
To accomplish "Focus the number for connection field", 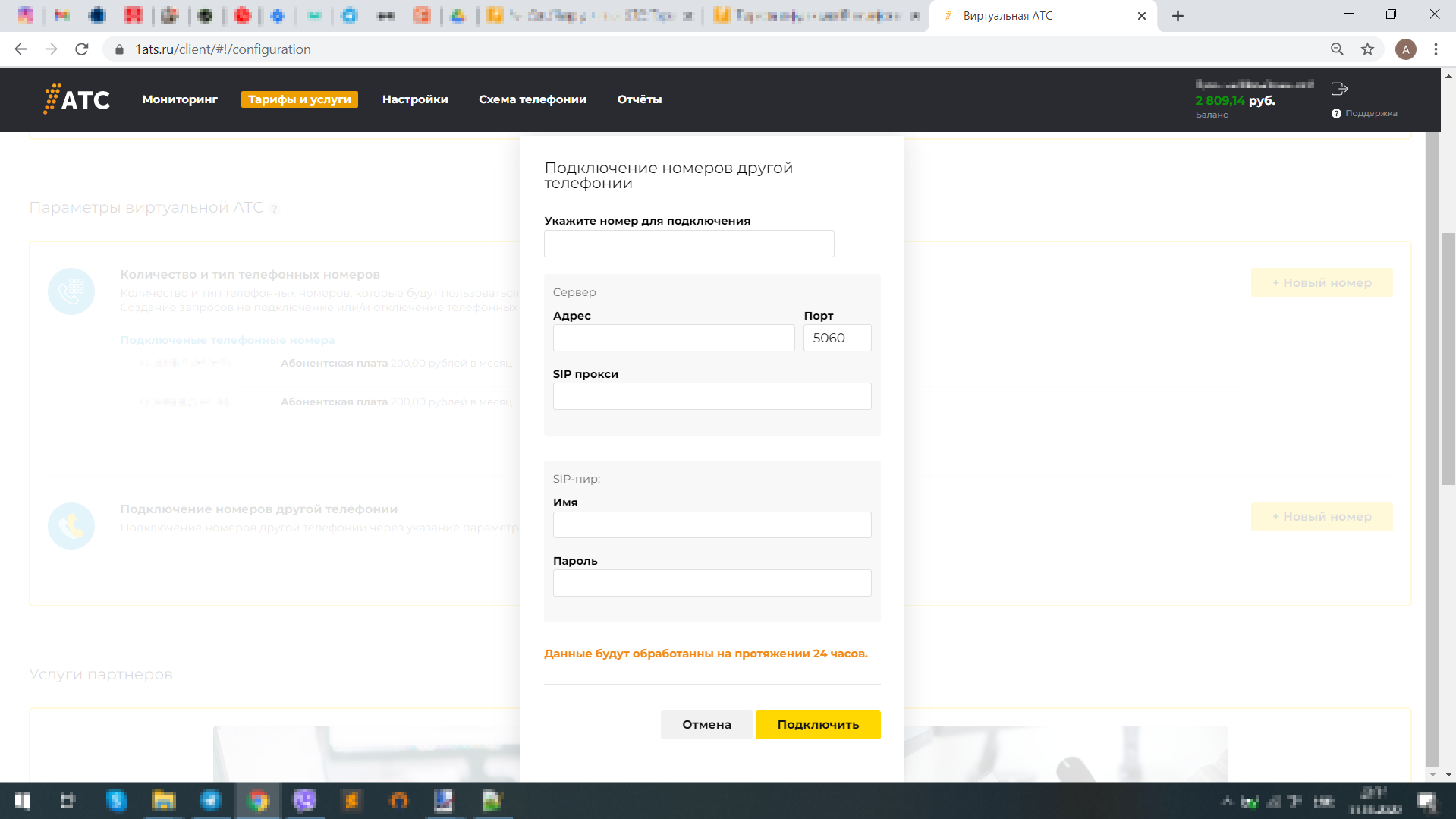I will (689, 244).
